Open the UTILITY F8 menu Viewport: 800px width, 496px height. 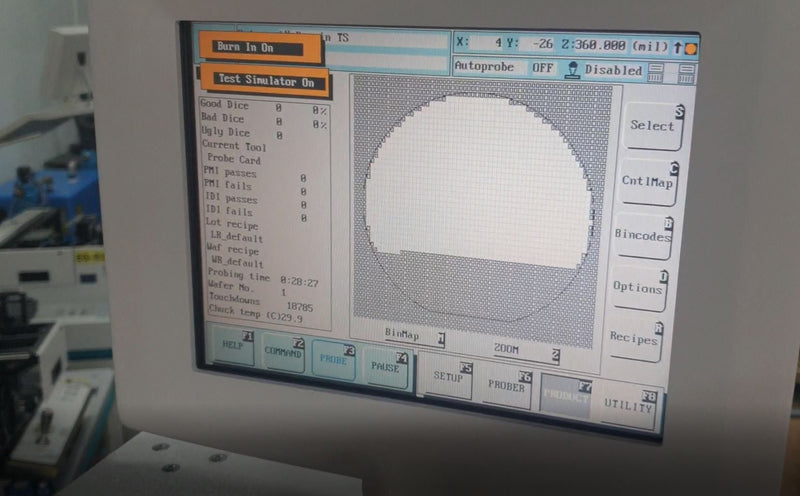click(628, 407)
